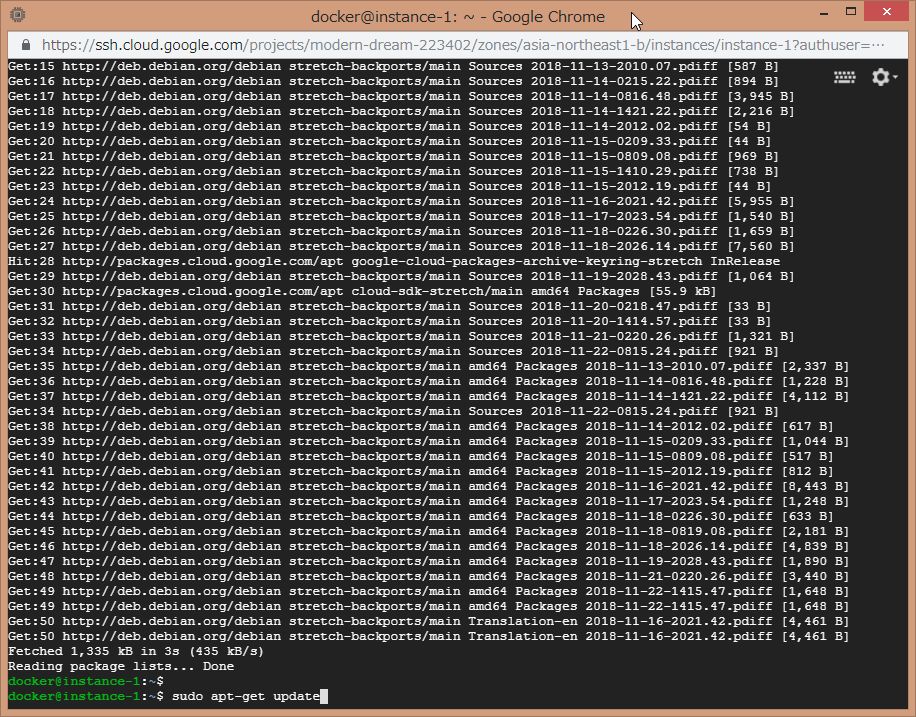This screenshot has height=717, width=916.
Task: Close the docker@instance-1 window
Action: click(887, 11)
